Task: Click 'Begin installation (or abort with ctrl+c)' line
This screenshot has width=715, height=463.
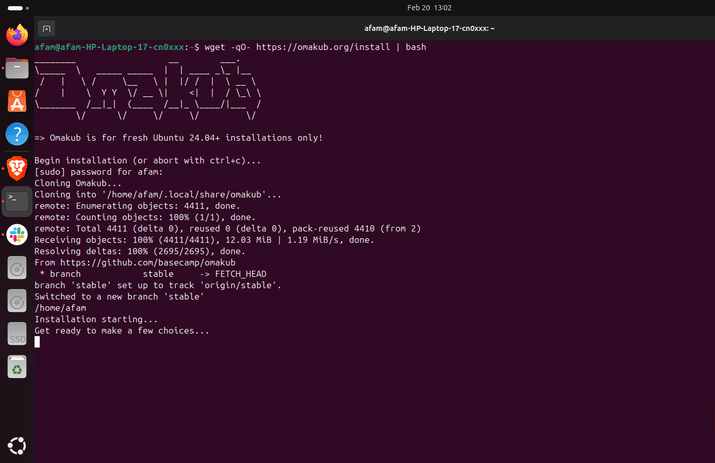Action: tap(147, 161)
